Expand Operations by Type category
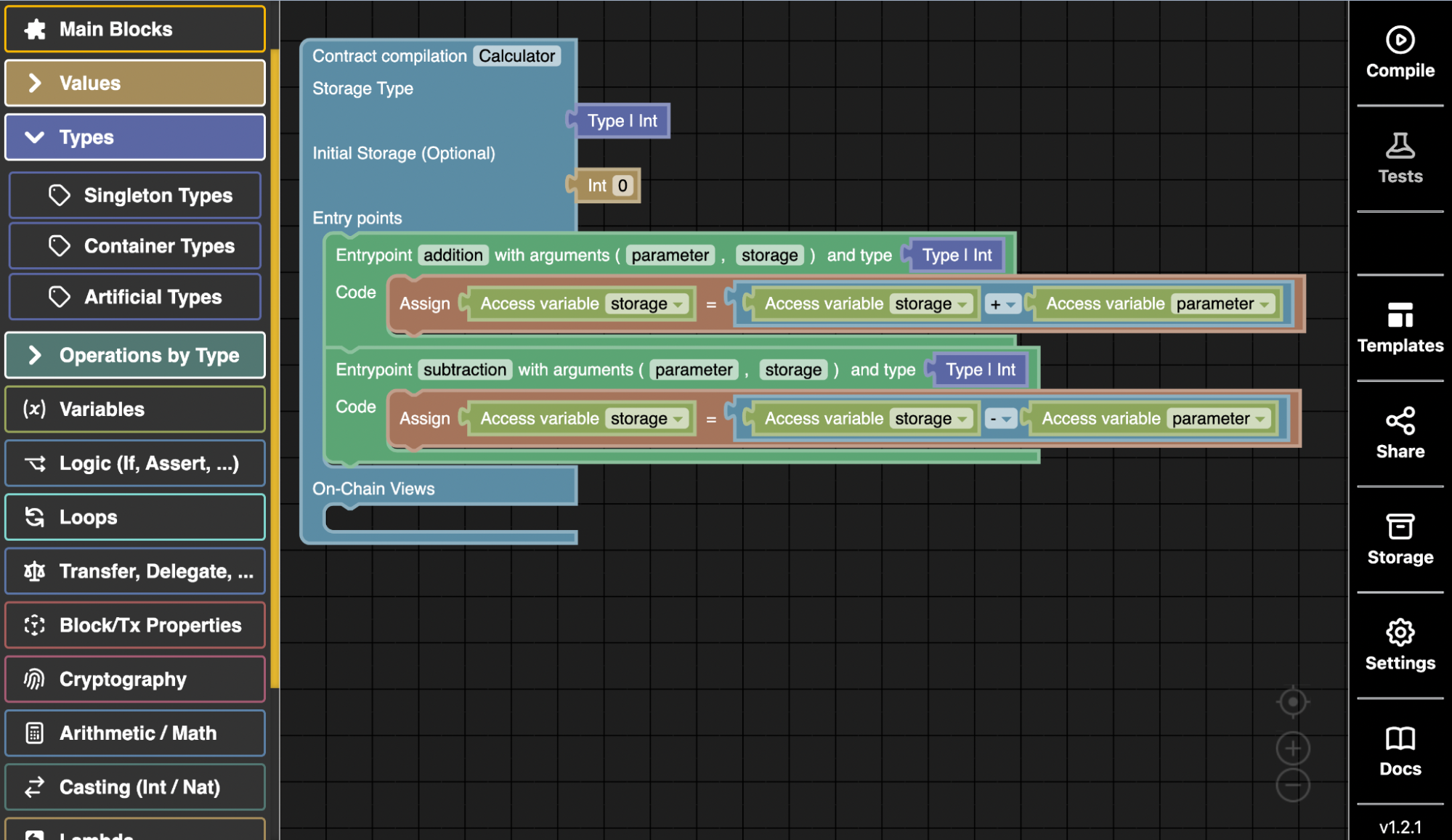Screen dimensions: 1452x840 coord(135,356)
